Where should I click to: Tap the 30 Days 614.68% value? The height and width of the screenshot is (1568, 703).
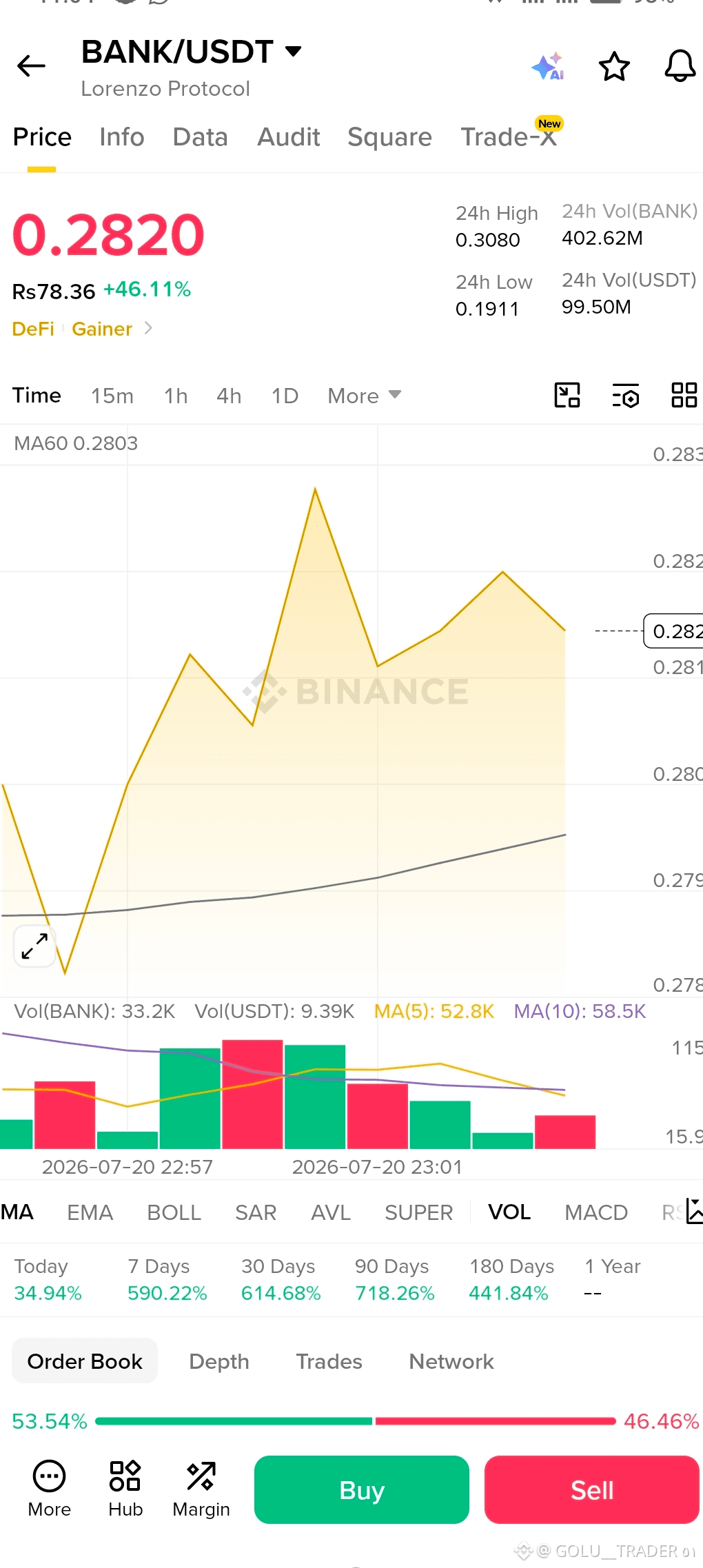click(x=281, y=1293)
